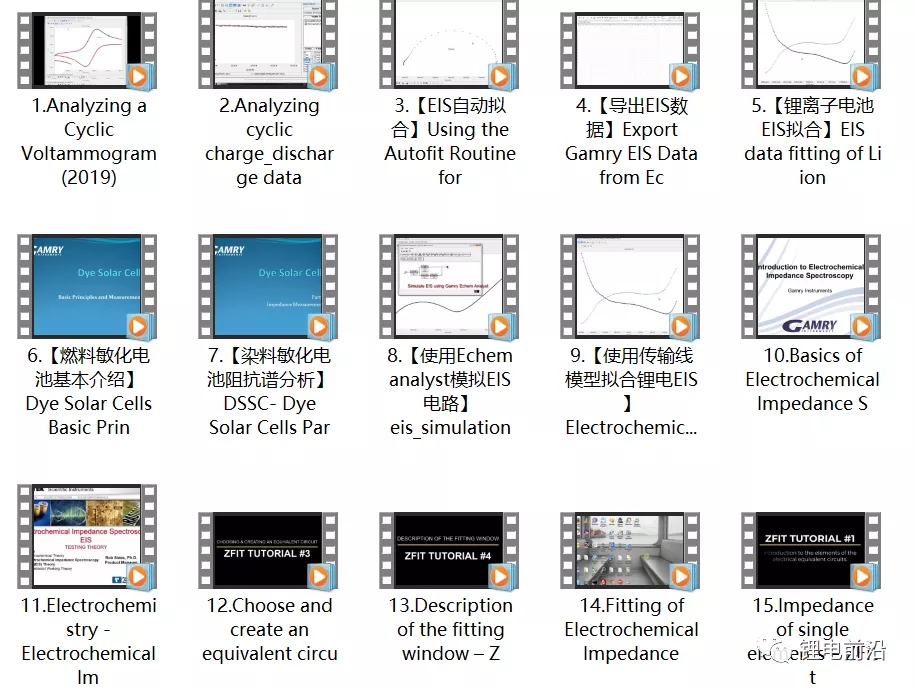
Task: Select video 11 Electrochemistry EIS theory thumbnail
Action: tap(88, 536)
